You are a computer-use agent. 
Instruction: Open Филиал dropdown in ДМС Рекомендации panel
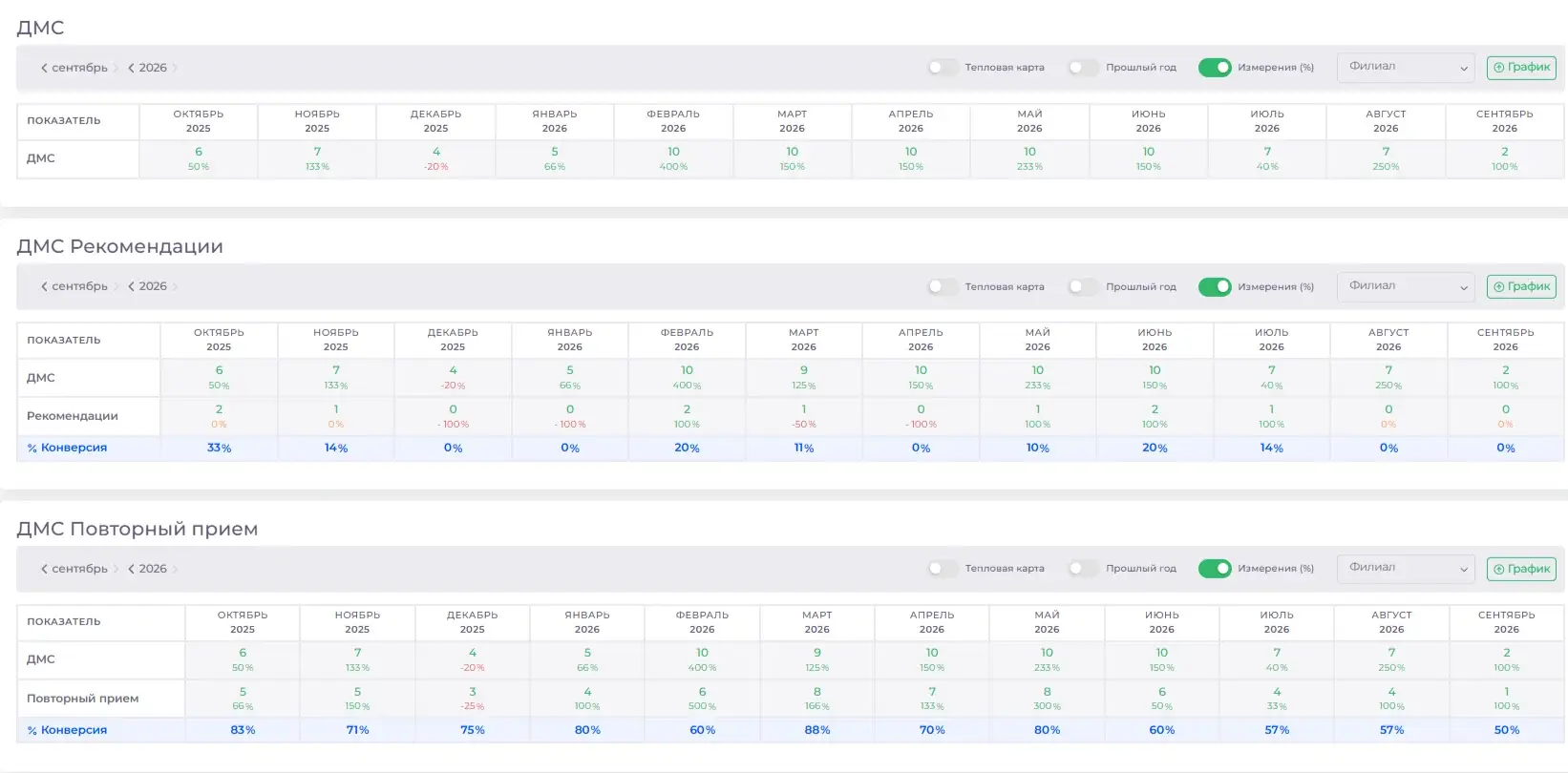click(1406, 286)
